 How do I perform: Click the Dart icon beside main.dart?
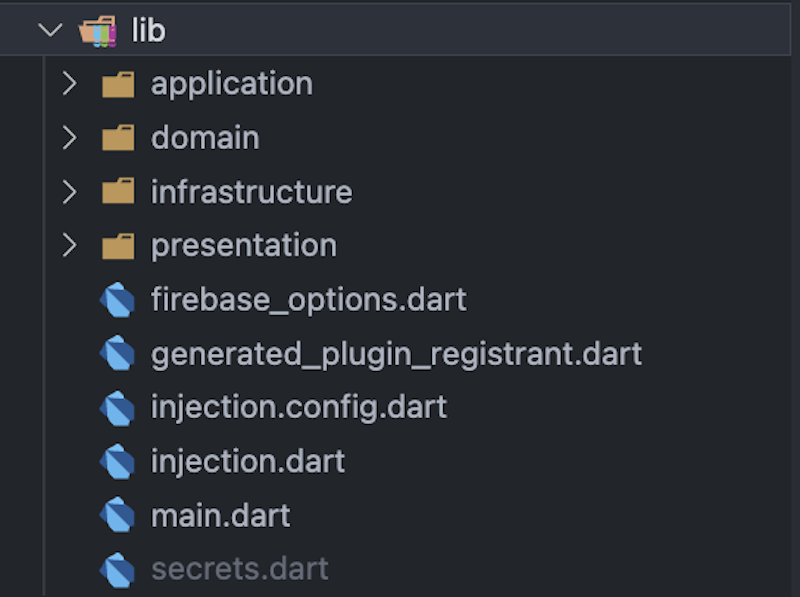120,515
